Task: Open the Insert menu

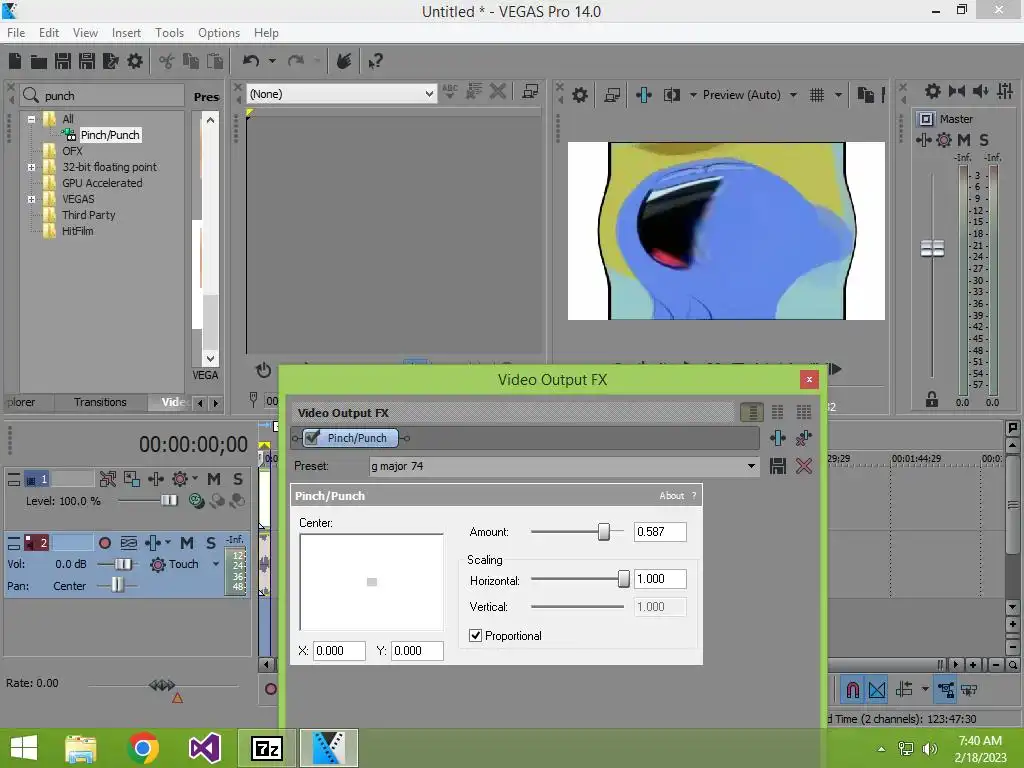Action: tap(126, 33)
